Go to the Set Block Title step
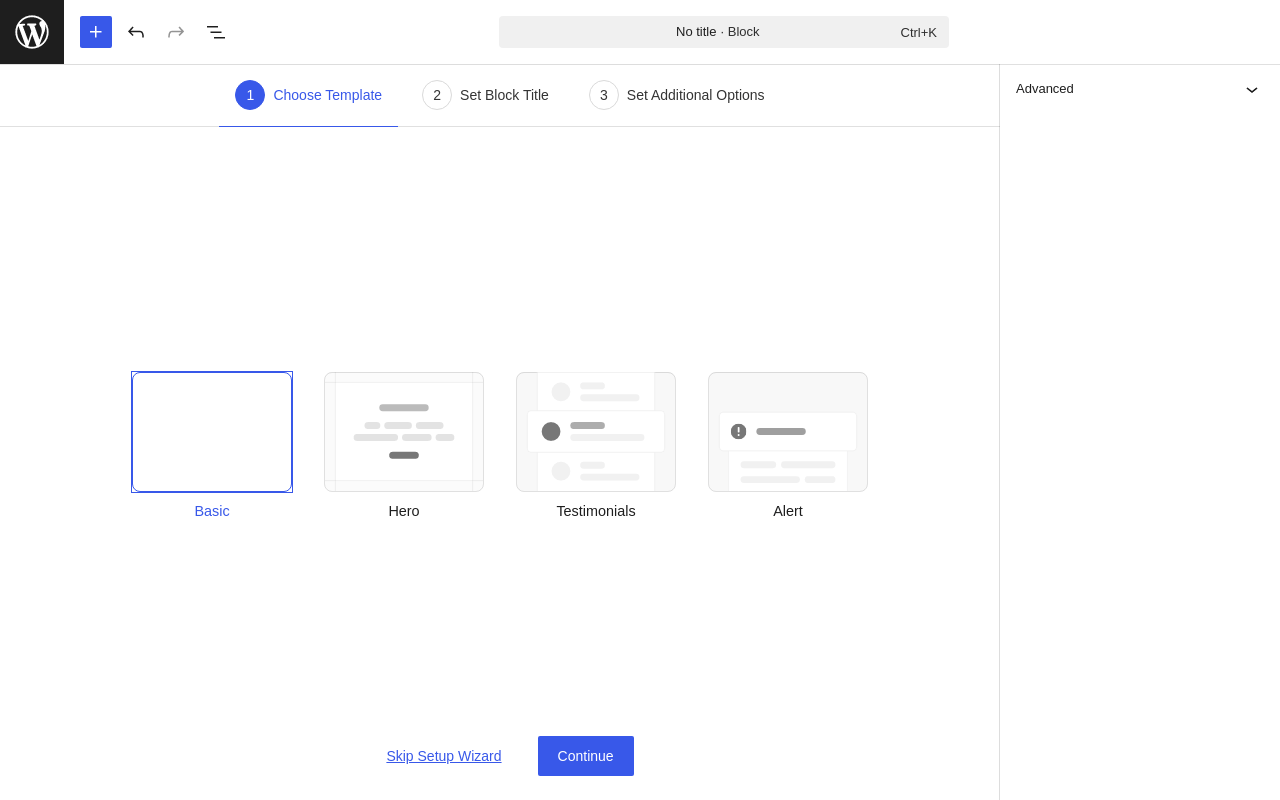Screen dimensions: 1280x800 click(485, 95)
